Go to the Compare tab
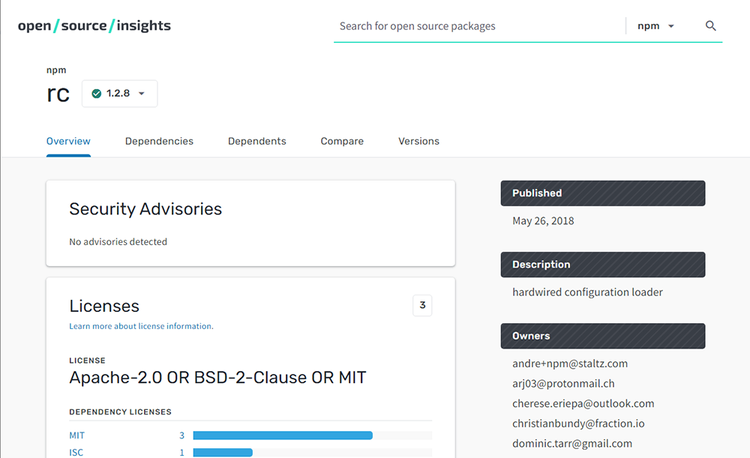The height and width of the screenshot is (458, 750). coord(342,141)
